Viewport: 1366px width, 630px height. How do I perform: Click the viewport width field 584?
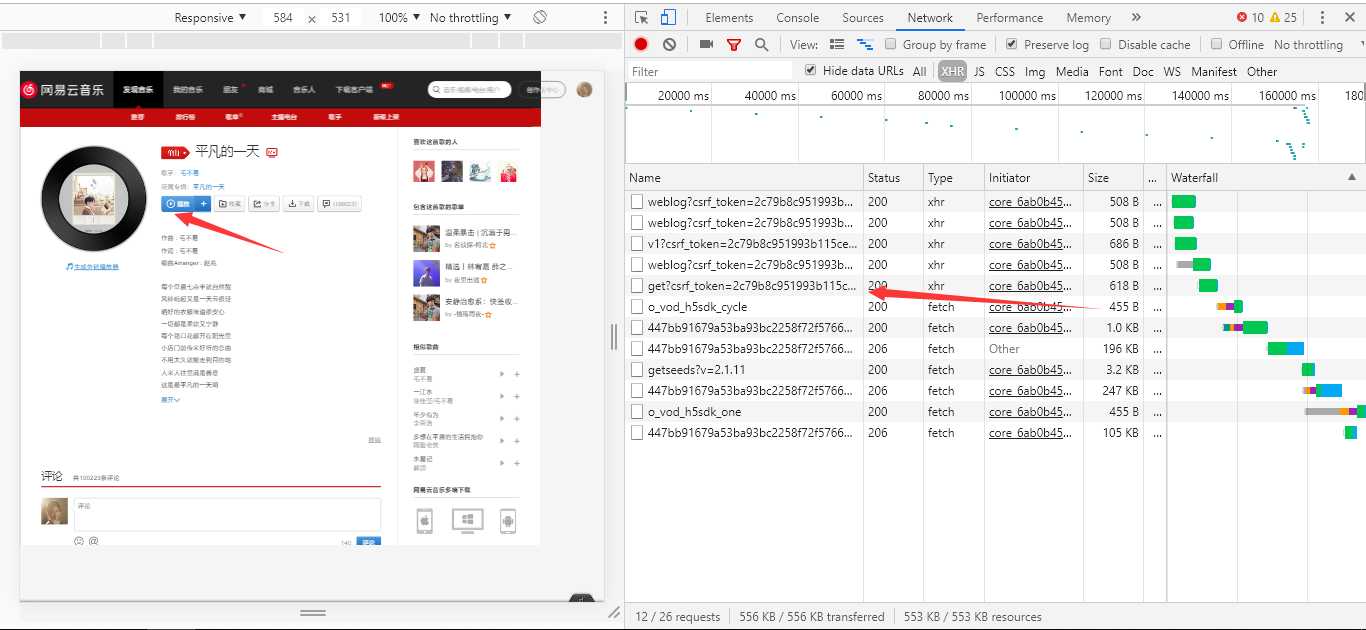tap(283, 18)
